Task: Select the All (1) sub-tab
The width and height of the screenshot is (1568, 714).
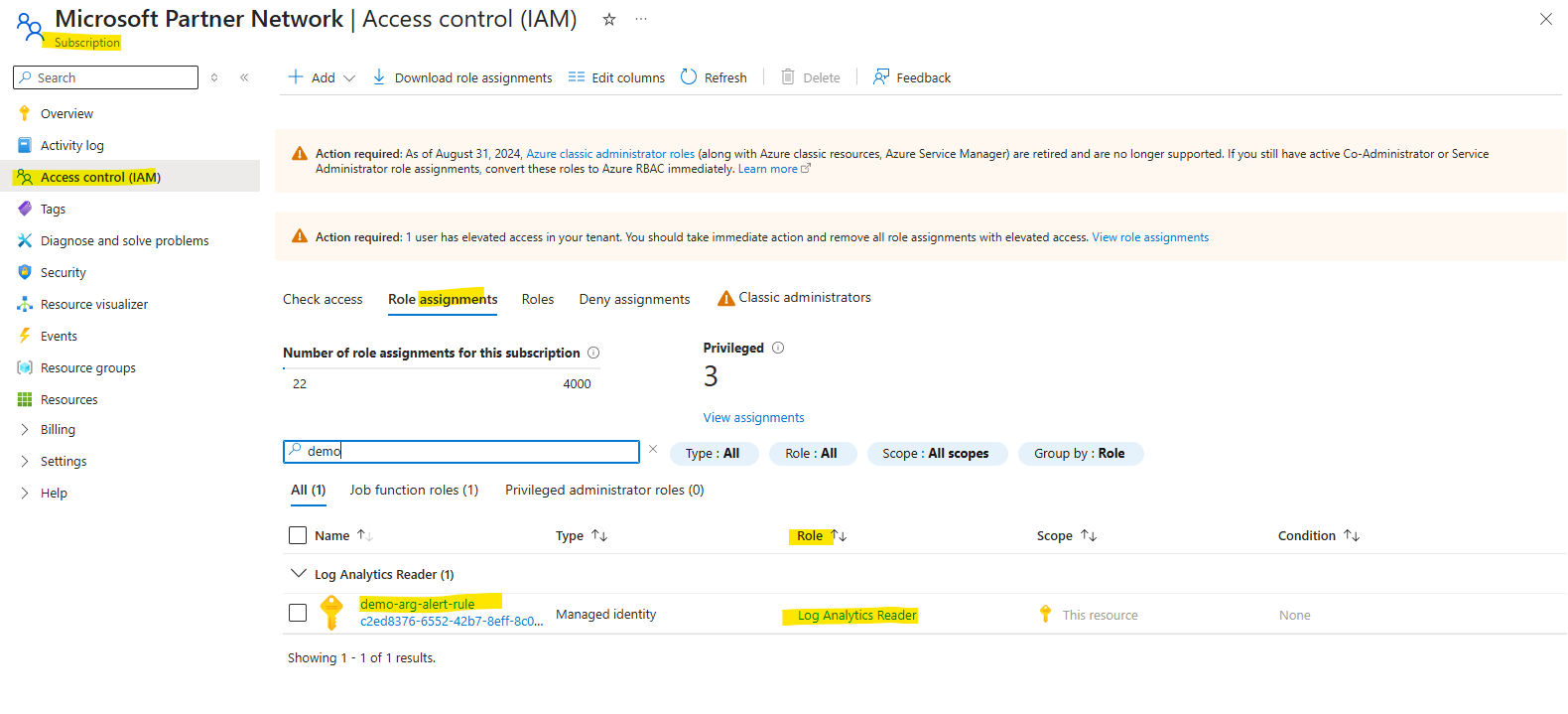Action: [308, 491]
